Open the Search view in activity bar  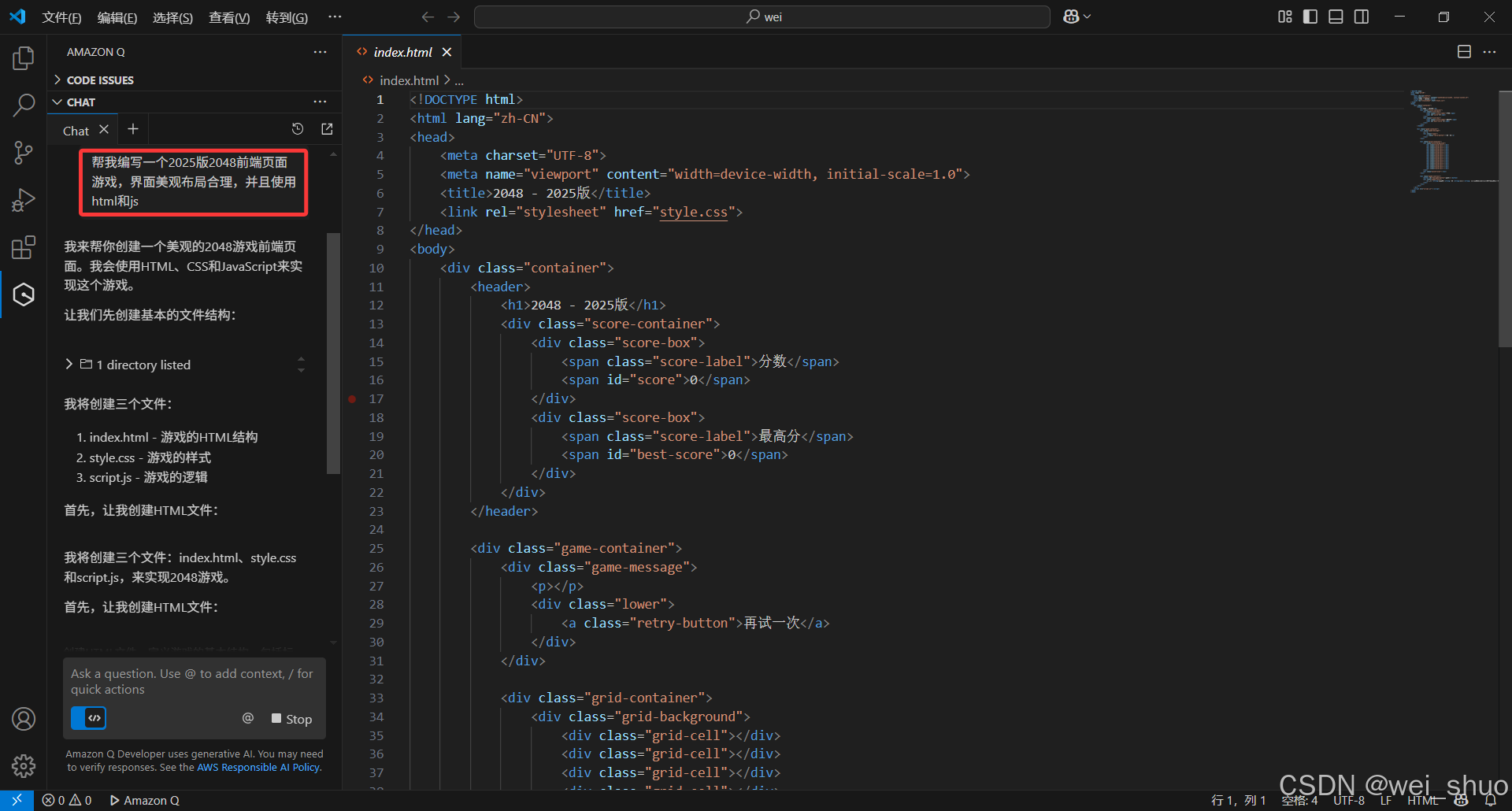pos(24,105)
